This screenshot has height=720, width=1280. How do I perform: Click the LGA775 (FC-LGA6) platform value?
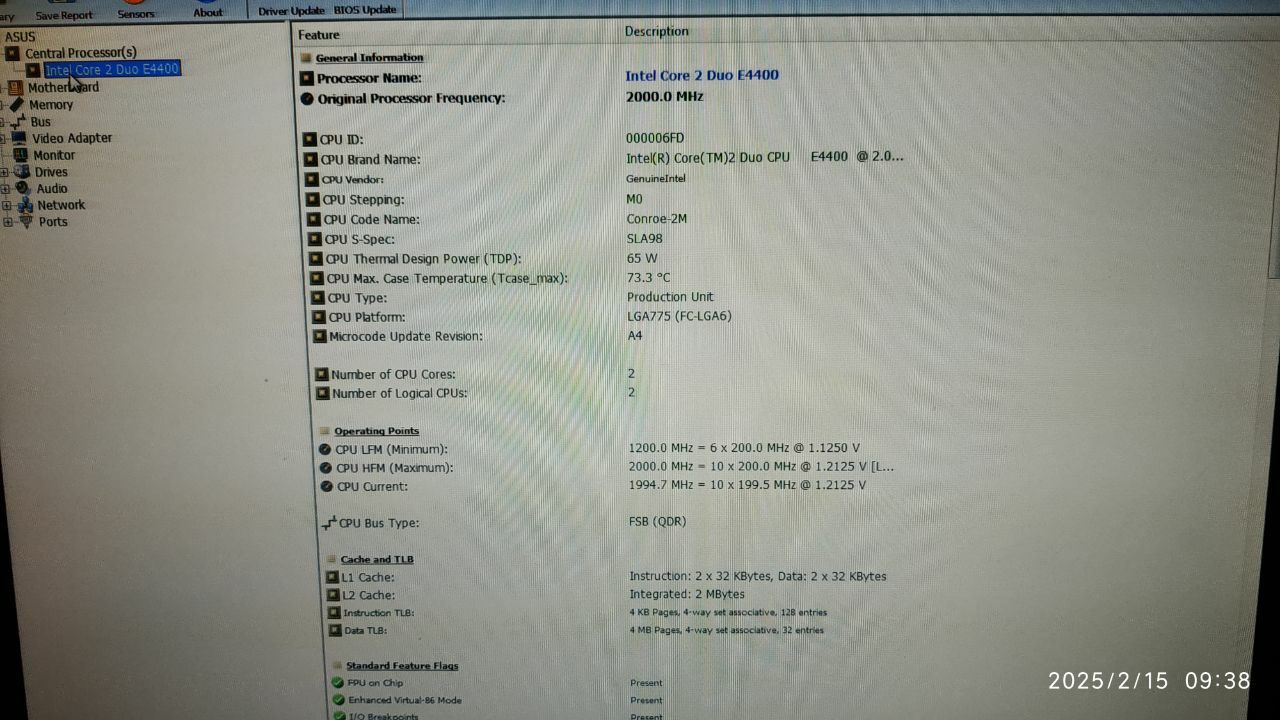pos(680,316)
